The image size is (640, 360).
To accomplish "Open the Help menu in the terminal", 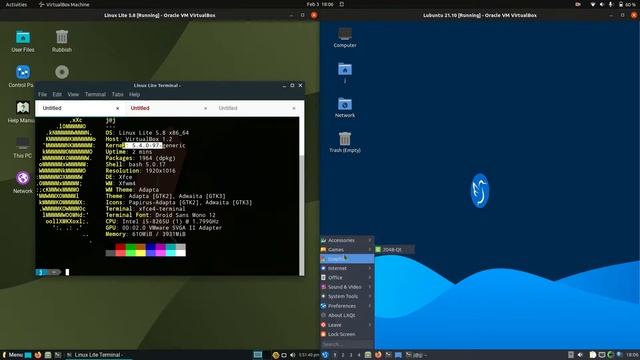I will tap(134, 94).
